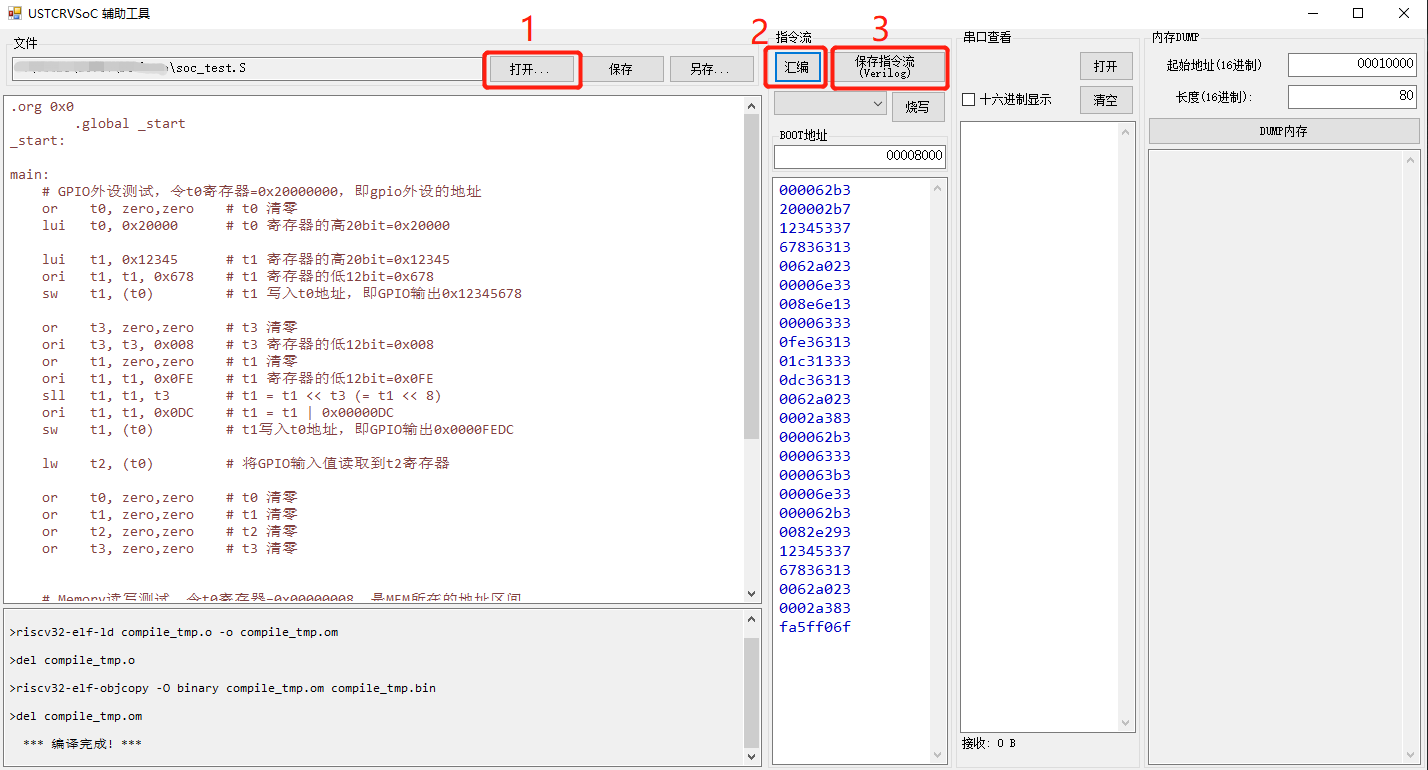The image size is (1428, 770).
Task: Select instruction 000062b3 at top of list
Action: pos(815,190)
